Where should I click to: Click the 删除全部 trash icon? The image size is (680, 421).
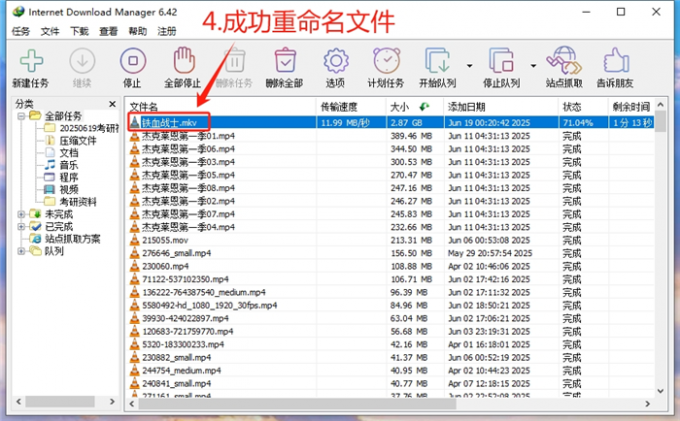[285, 60]
